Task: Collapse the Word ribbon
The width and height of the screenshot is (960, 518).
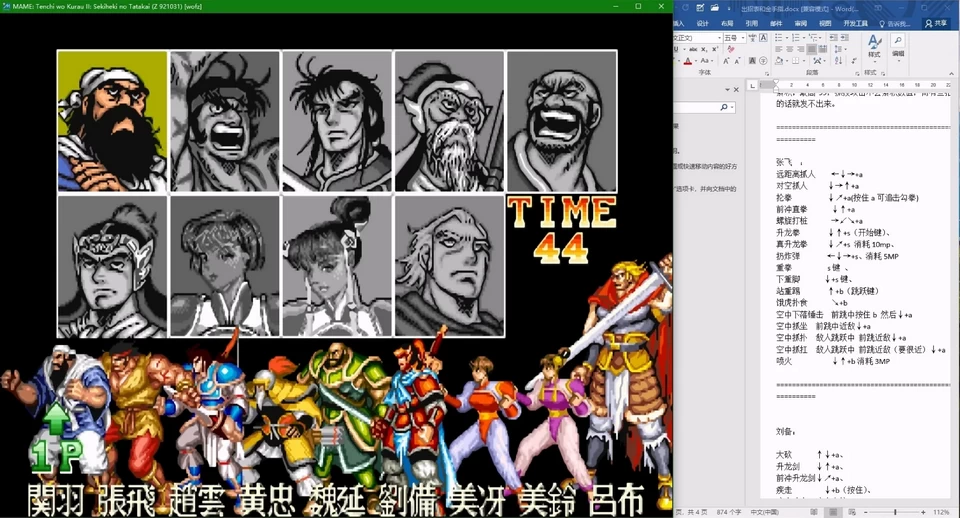Action: (951, 73)
